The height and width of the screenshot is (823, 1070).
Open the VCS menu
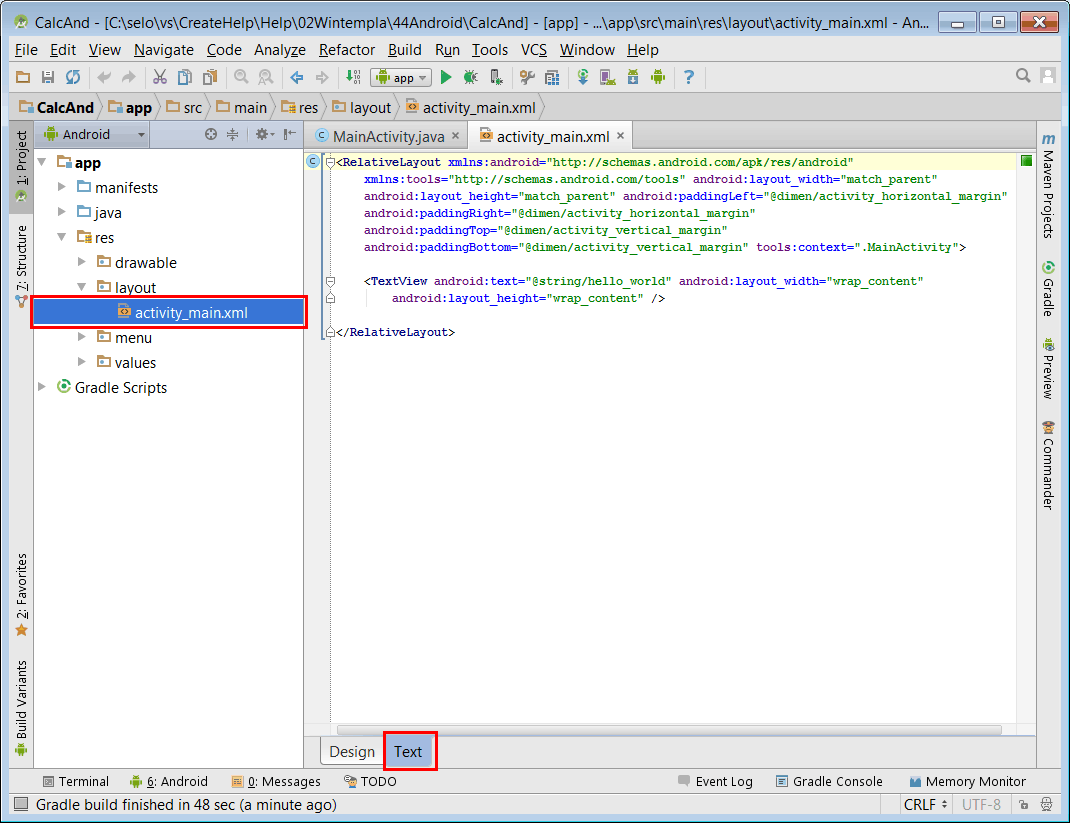534,50
